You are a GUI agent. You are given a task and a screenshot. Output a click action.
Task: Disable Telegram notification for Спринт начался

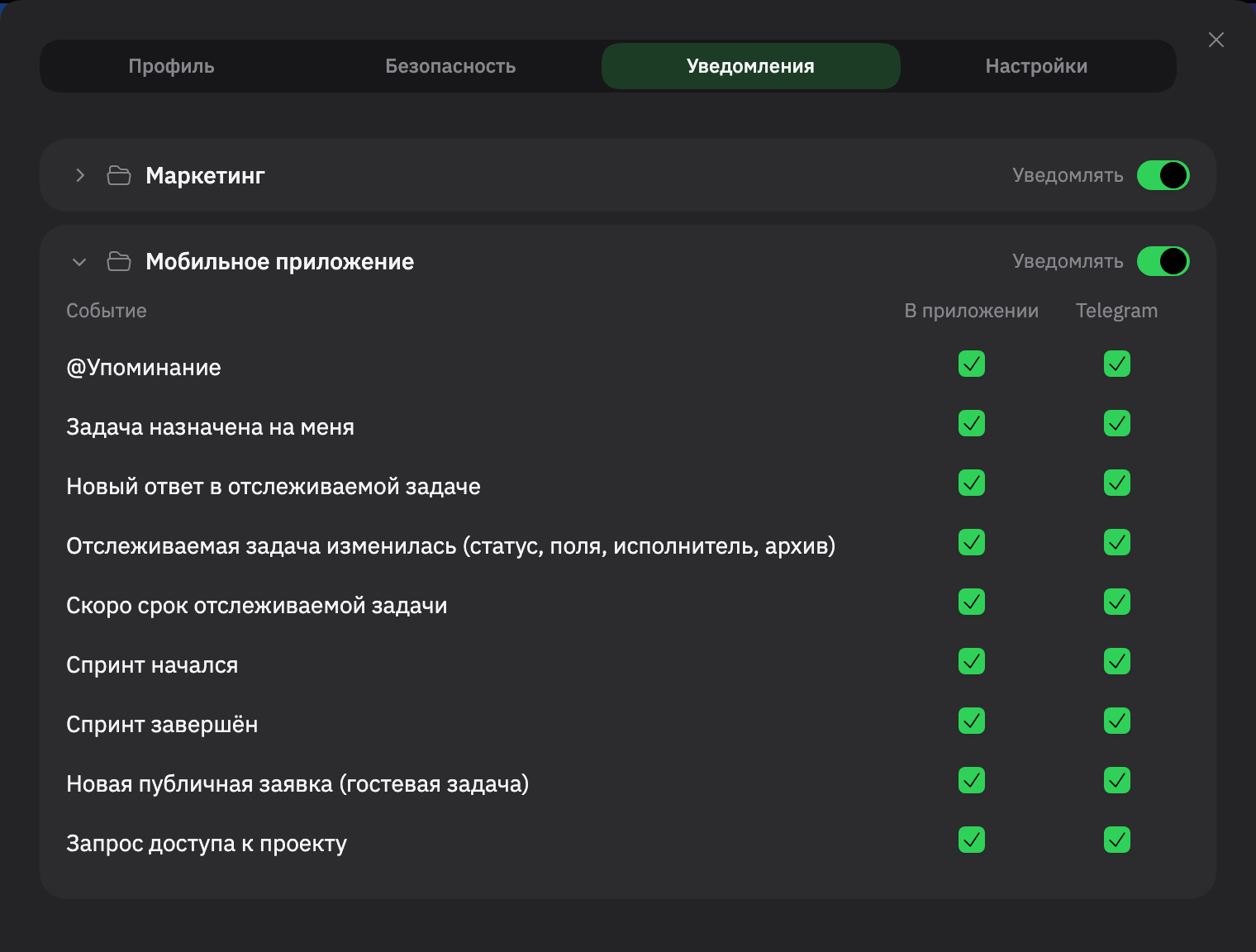[x=1117, y=661]
